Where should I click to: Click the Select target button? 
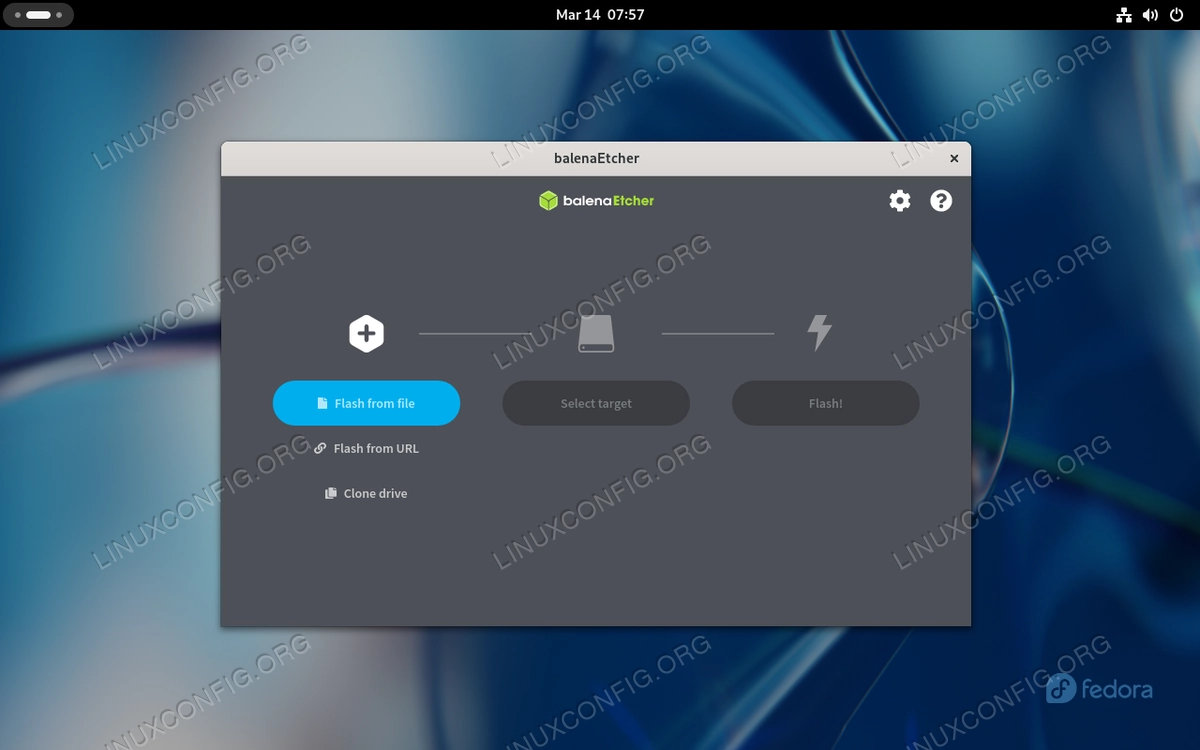[596, 403]
